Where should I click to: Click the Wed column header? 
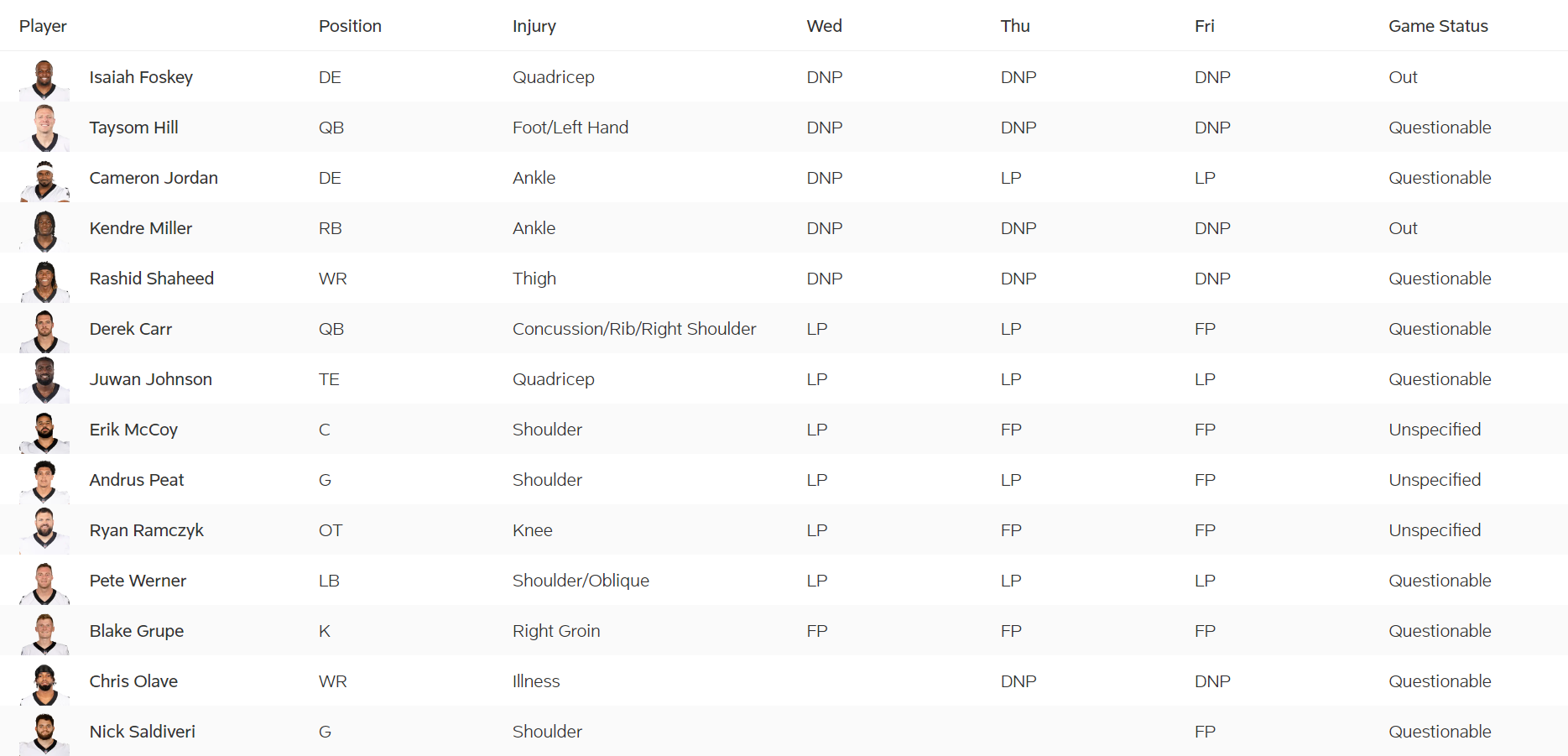(824, 26)
